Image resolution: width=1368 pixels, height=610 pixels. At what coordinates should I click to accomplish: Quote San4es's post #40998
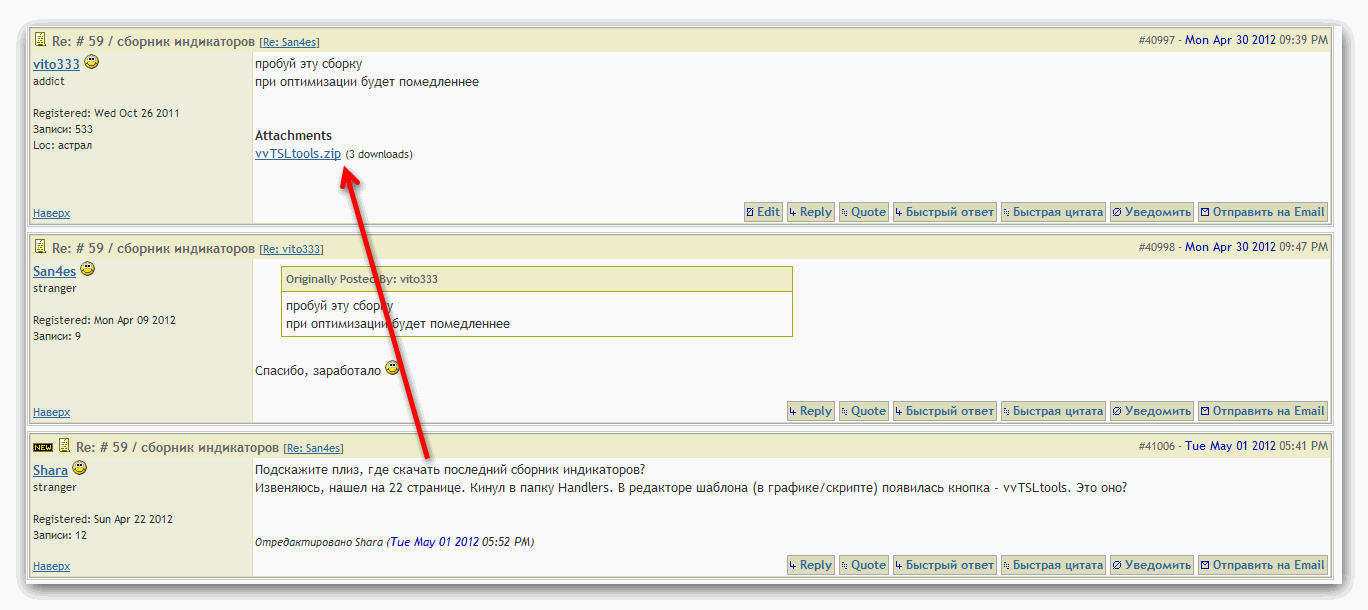863,411
